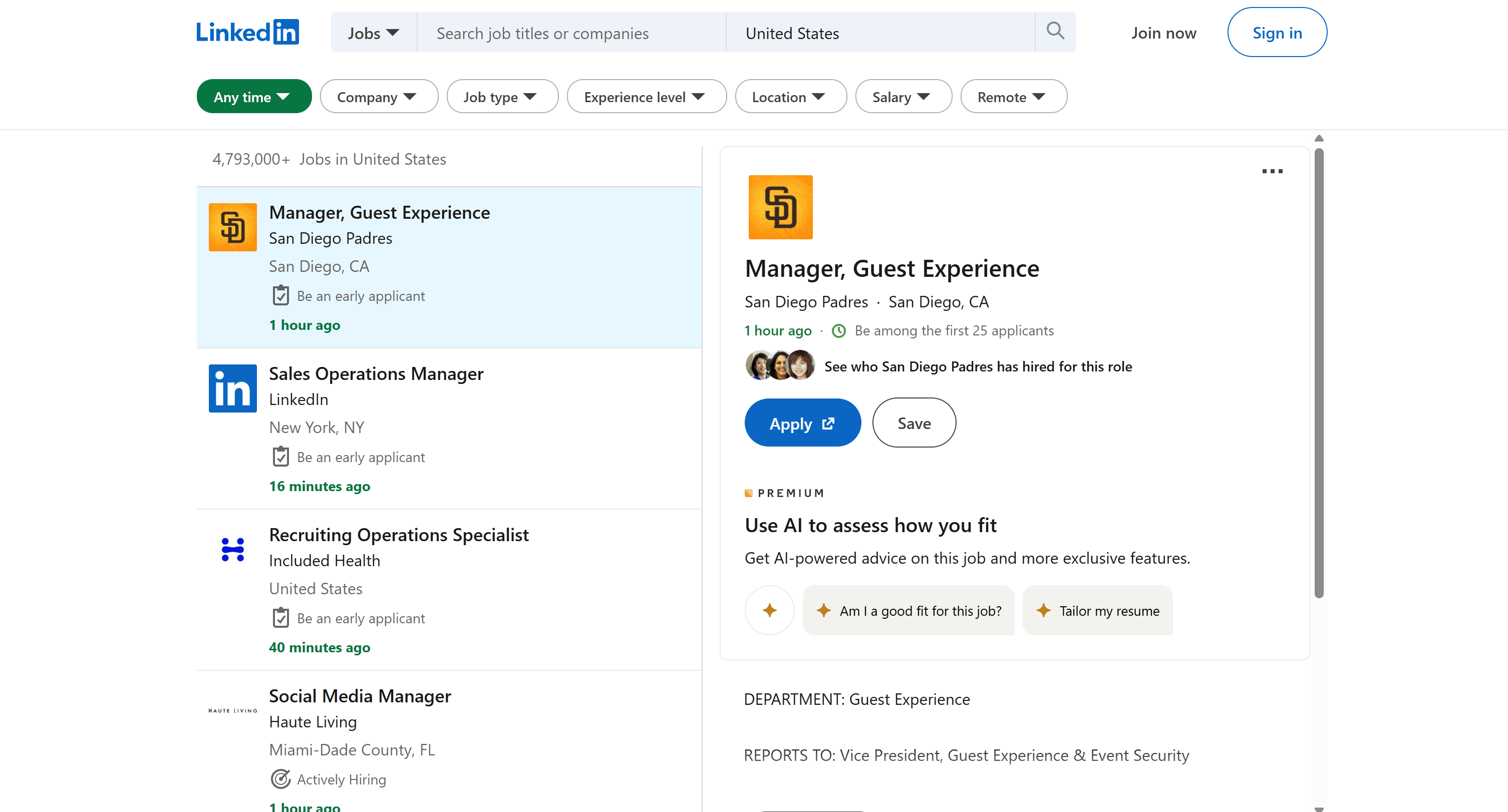Open the Jobs category selector
Viewport: 1508px width, 812px height.
tap(373, 32)
